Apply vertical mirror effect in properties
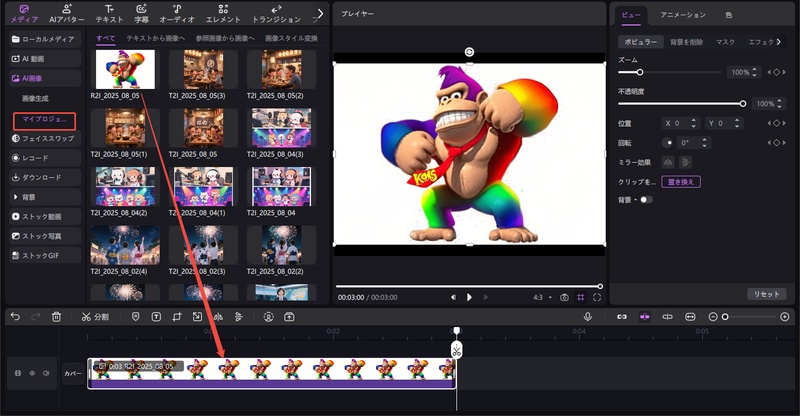The height and width of the screenshot is (416, 800). click(x=685, y=162)
